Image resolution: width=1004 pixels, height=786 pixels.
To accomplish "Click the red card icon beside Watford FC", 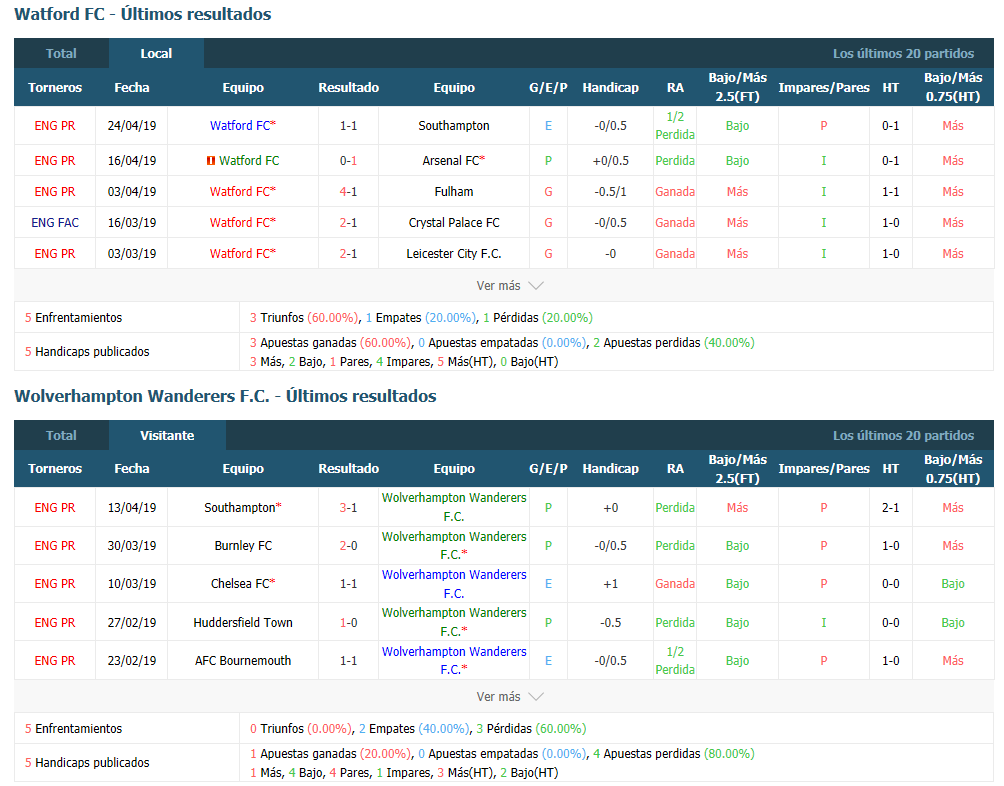I will click(x=210, y=161).
